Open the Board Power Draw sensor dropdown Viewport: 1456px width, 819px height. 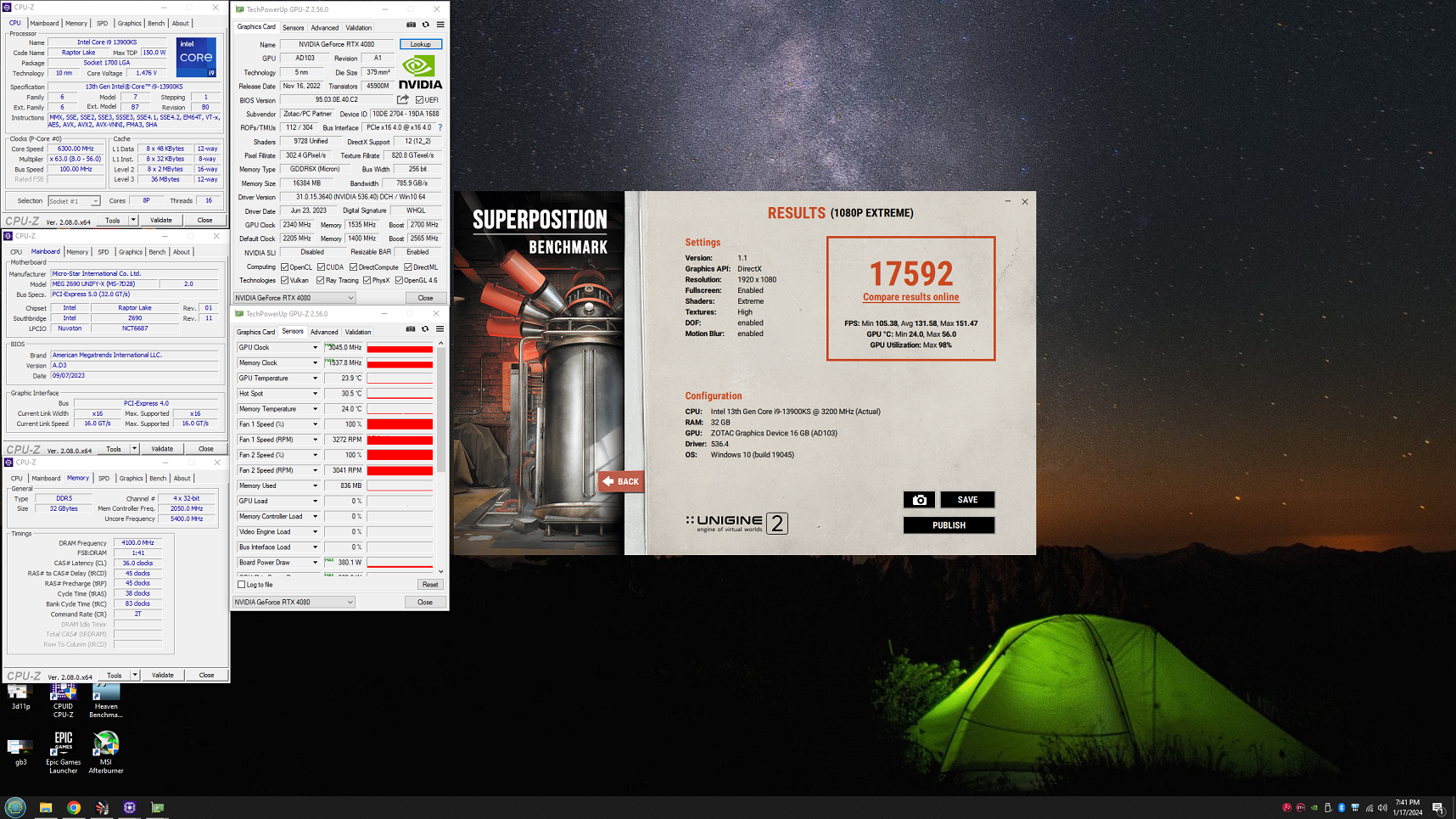315,563
